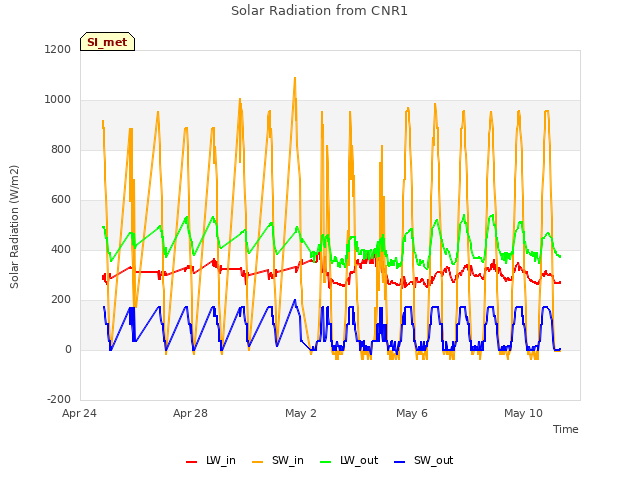Click the y-axis title Solar Radiation (W/m2)
The image size is (640, 480).
pos(14,227)
